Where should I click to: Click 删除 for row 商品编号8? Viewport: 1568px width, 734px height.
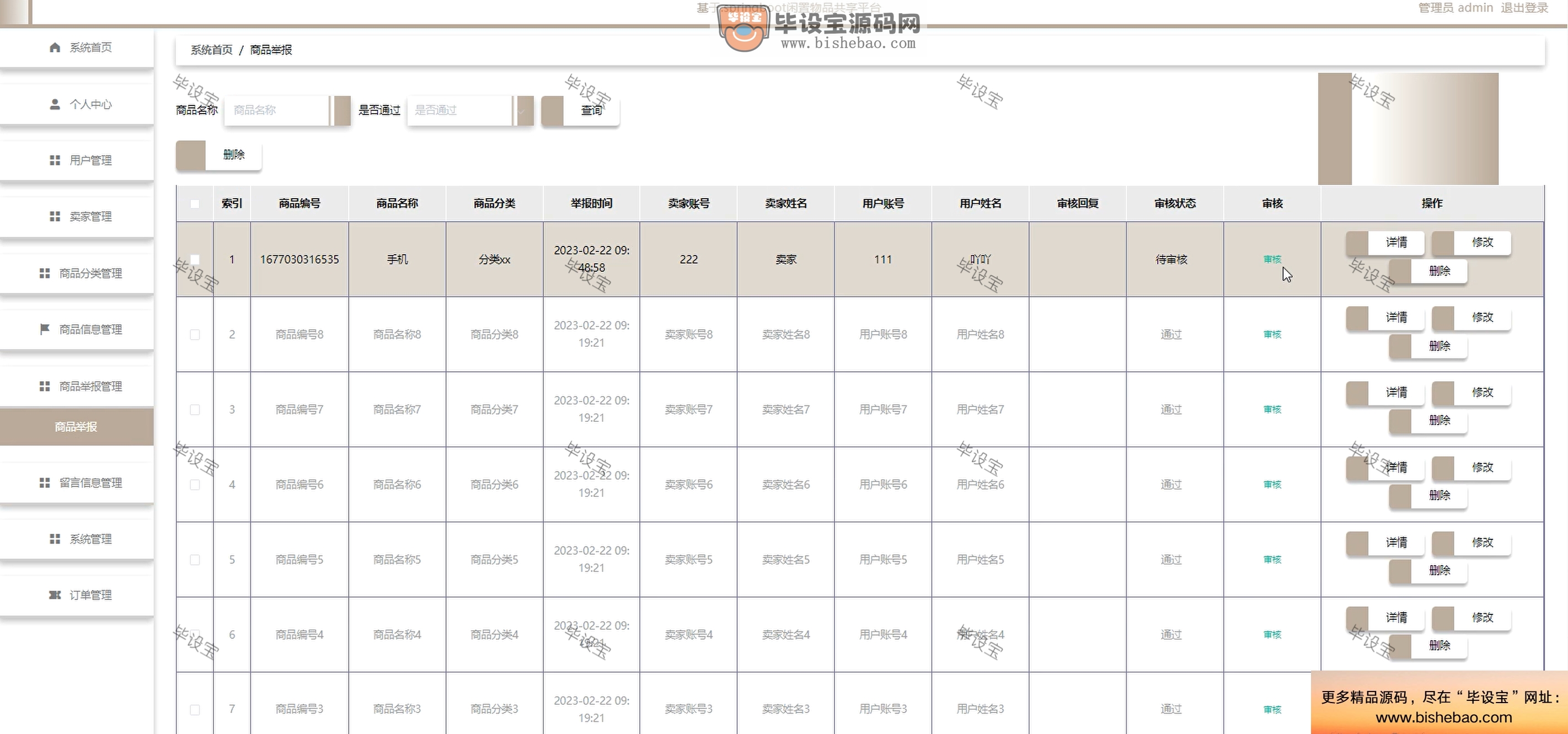click(1428, 346)
